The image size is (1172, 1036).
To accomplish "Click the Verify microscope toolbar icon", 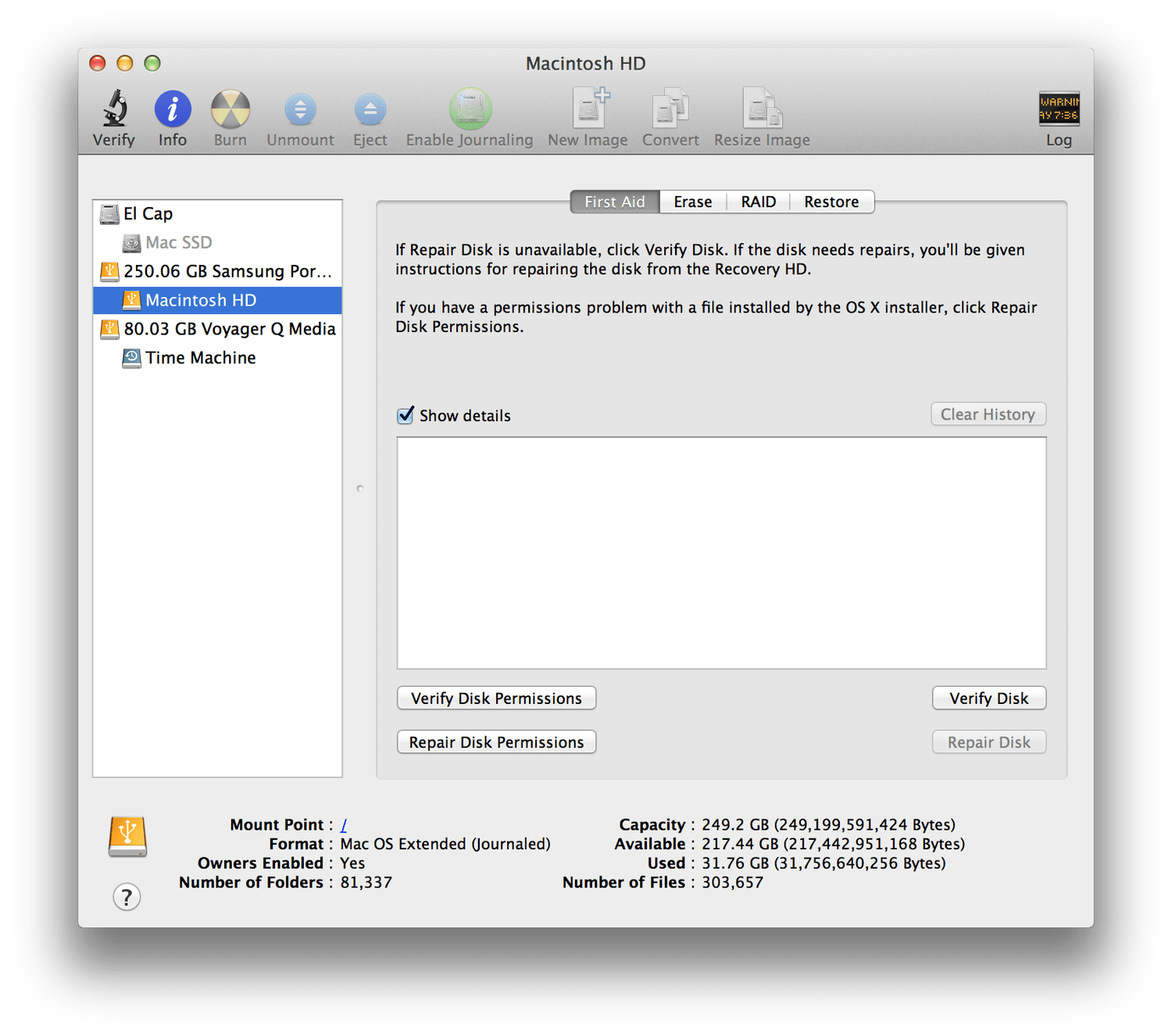I will tap(115, 108).
